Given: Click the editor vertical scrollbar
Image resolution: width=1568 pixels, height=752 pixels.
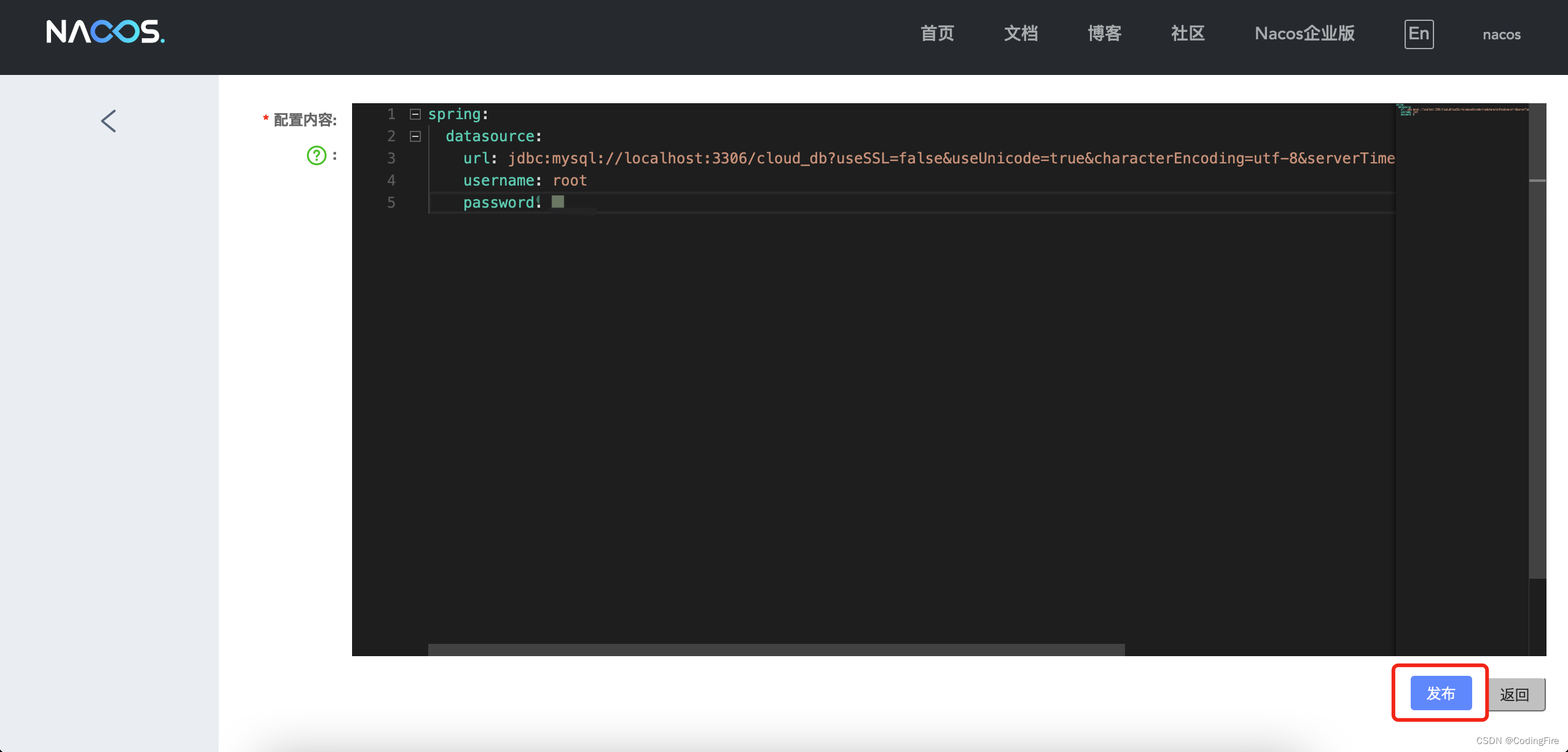Looking at the screenshot, I should [1537, 341].
